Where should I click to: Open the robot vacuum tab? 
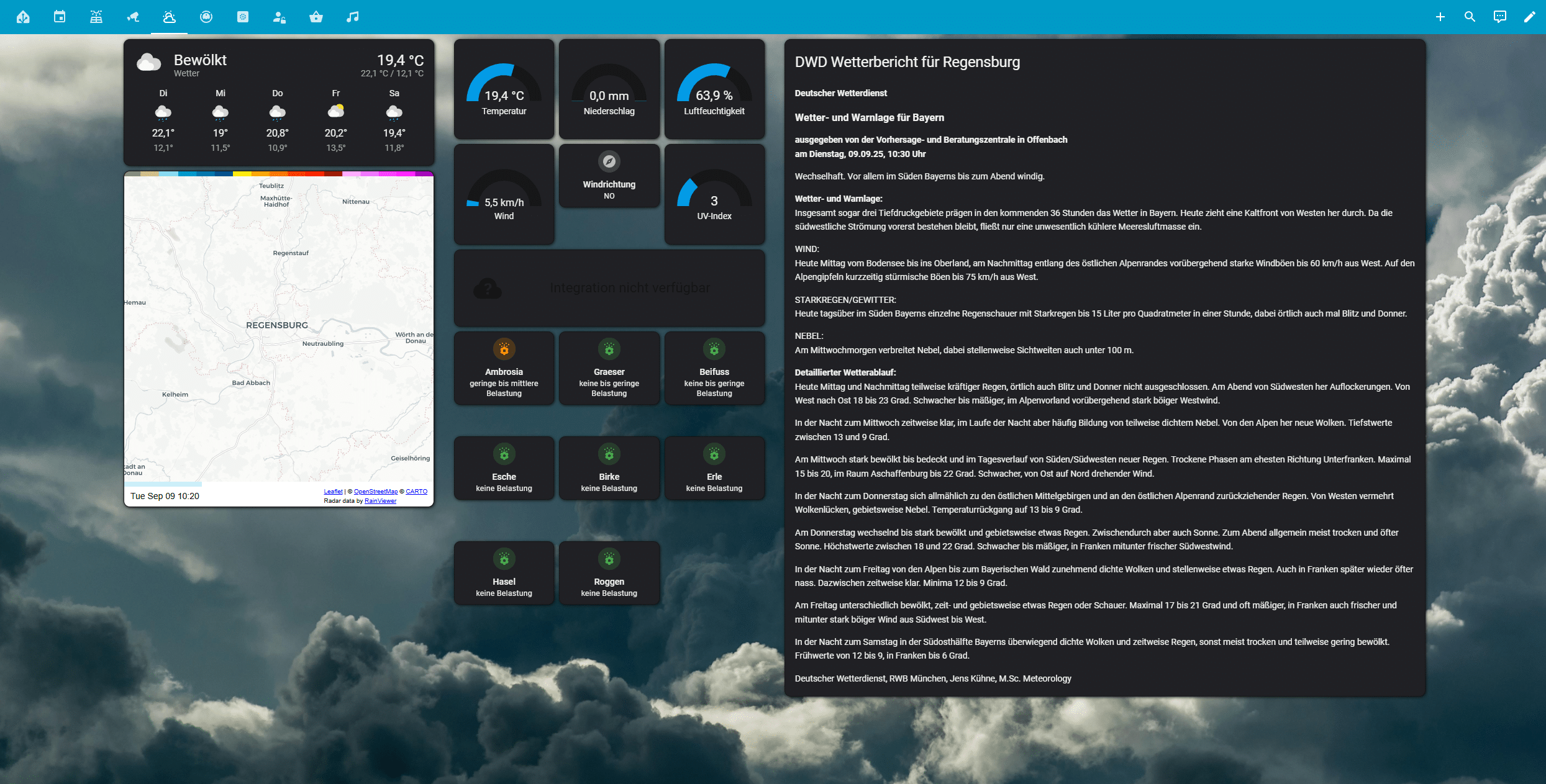[x=206, y=17]
